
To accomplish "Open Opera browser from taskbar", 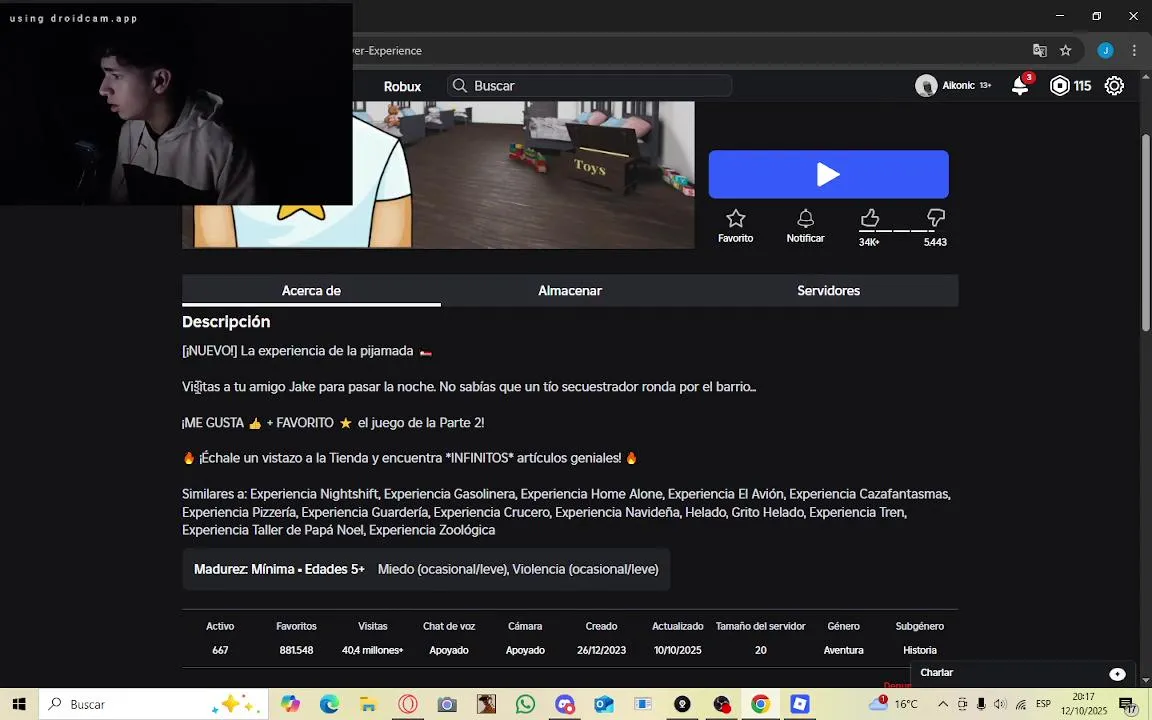I will click(408, 705).
